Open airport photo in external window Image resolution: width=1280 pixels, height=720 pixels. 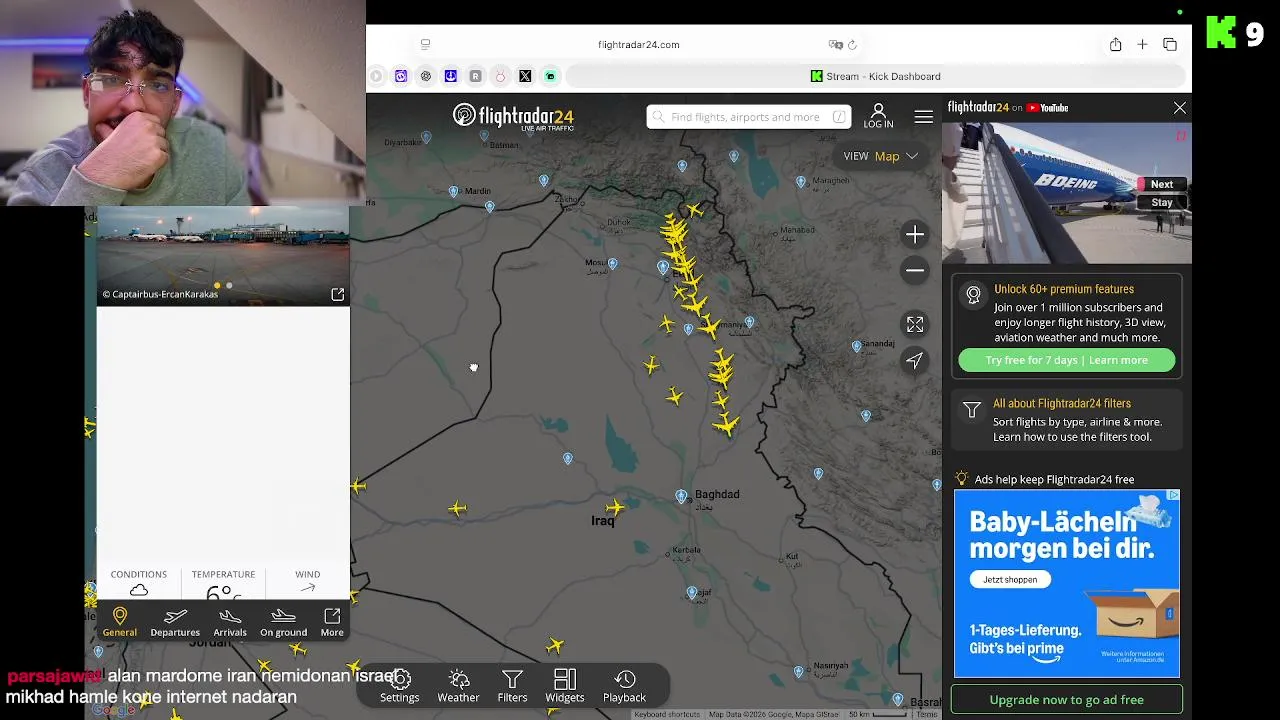(337, 294)
